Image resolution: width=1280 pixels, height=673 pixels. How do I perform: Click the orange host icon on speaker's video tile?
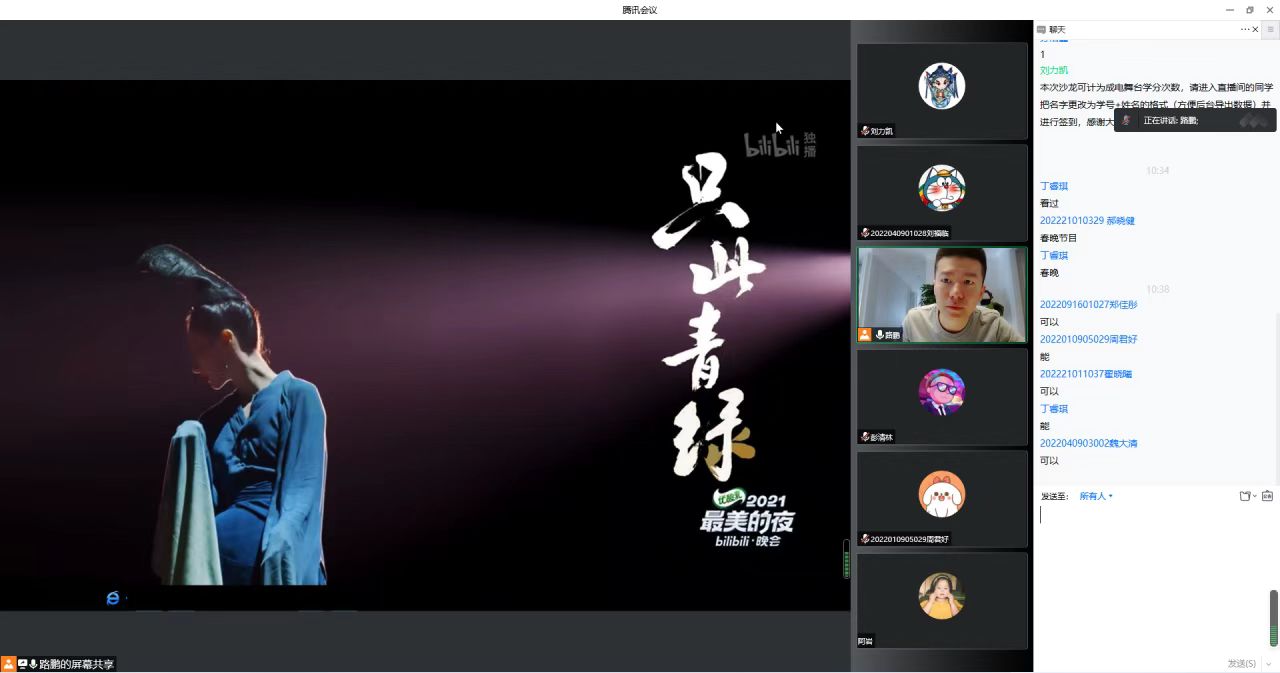[865, 335]
